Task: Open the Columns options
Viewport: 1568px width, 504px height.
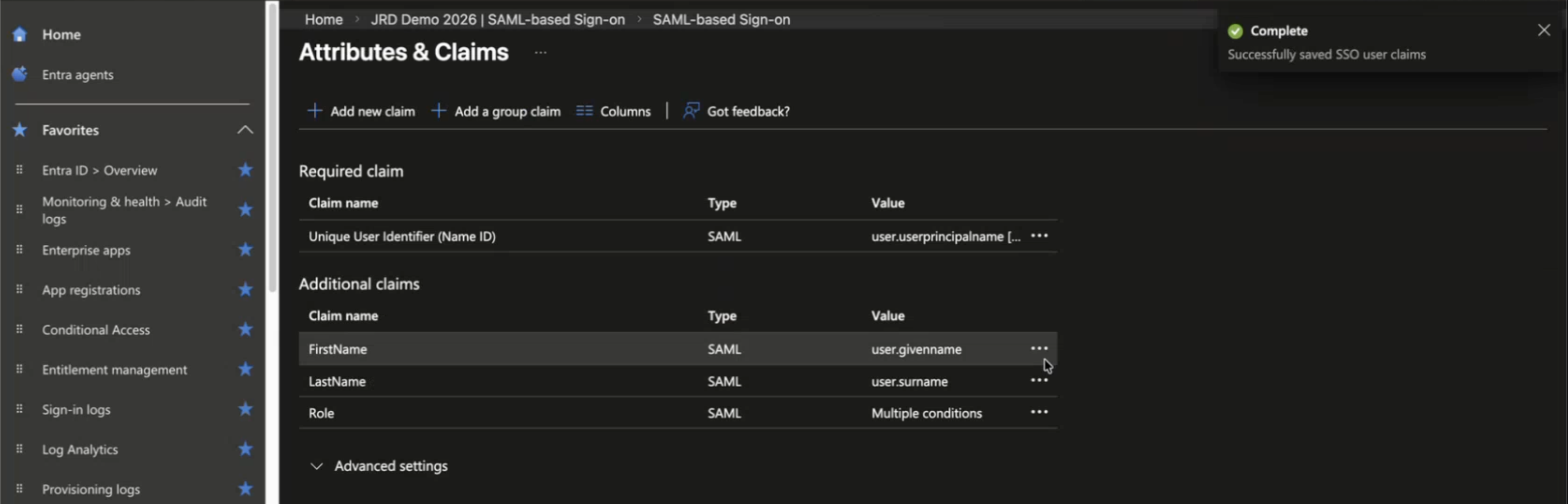Action: click(613, 112)
